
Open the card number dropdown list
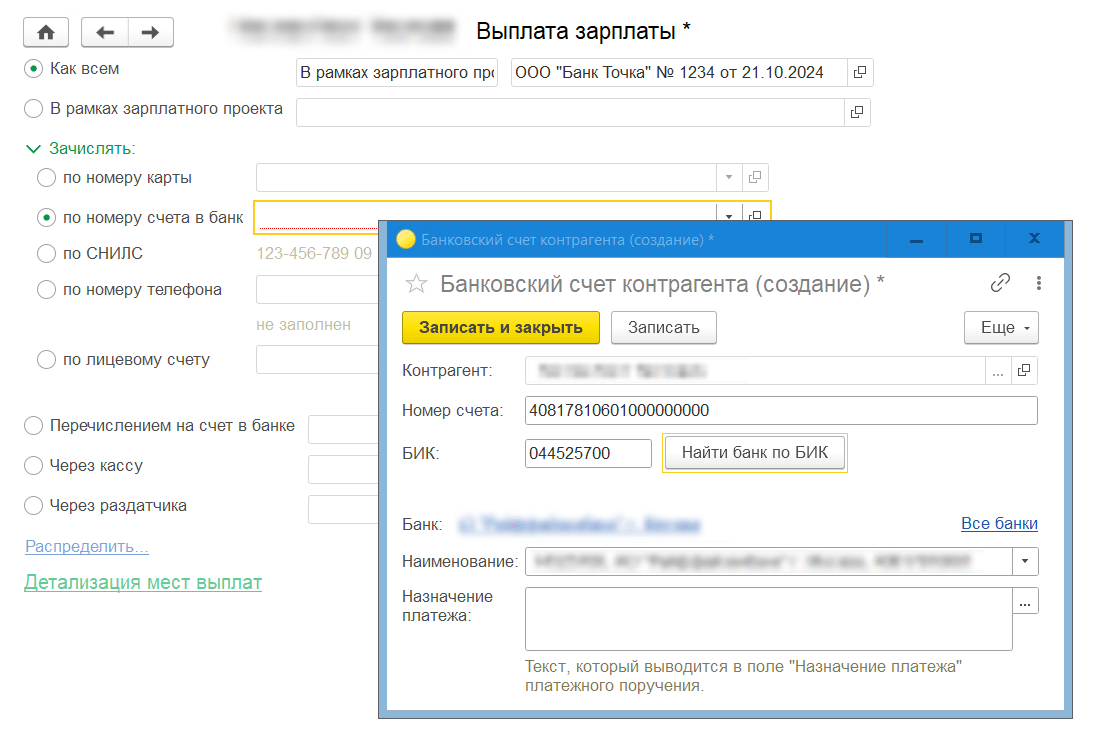(x=729, y=178)
